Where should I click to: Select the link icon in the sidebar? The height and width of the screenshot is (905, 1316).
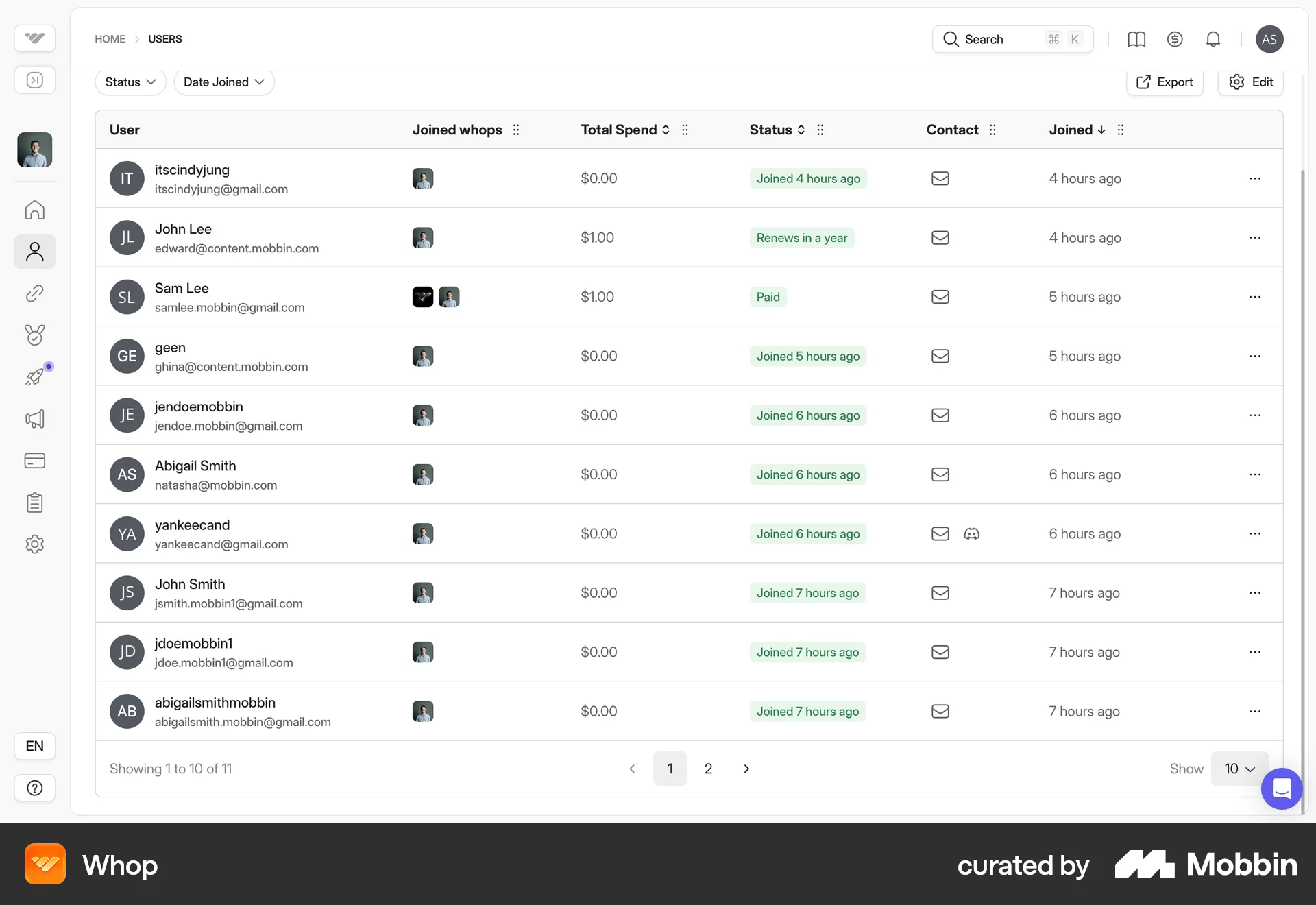[34, 293]
